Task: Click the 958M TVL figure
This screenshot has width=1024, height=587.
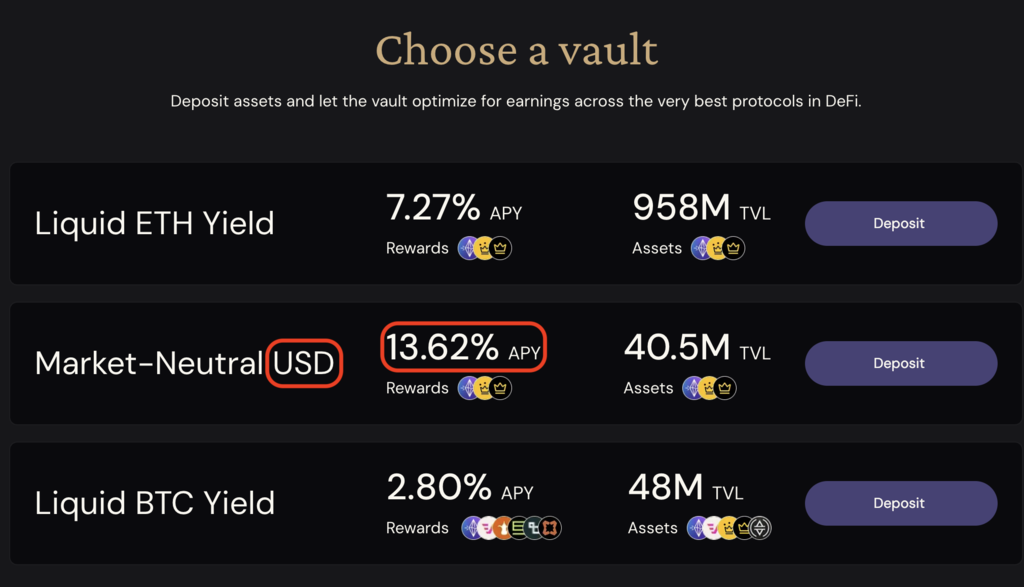Action: tap(682, 207)
